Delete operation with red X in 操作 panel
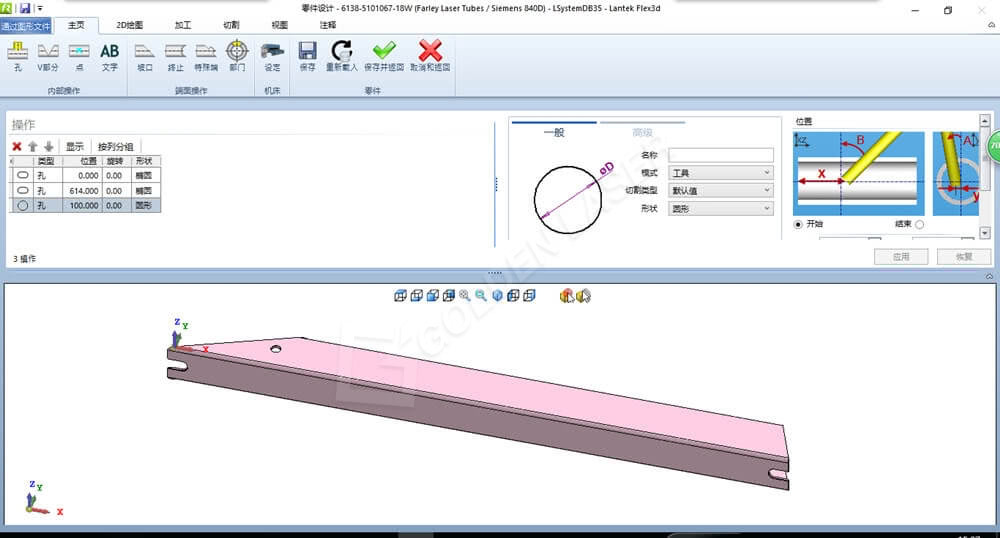The height and width of the screenshot is (538, 1000). [x=17, y=146]
